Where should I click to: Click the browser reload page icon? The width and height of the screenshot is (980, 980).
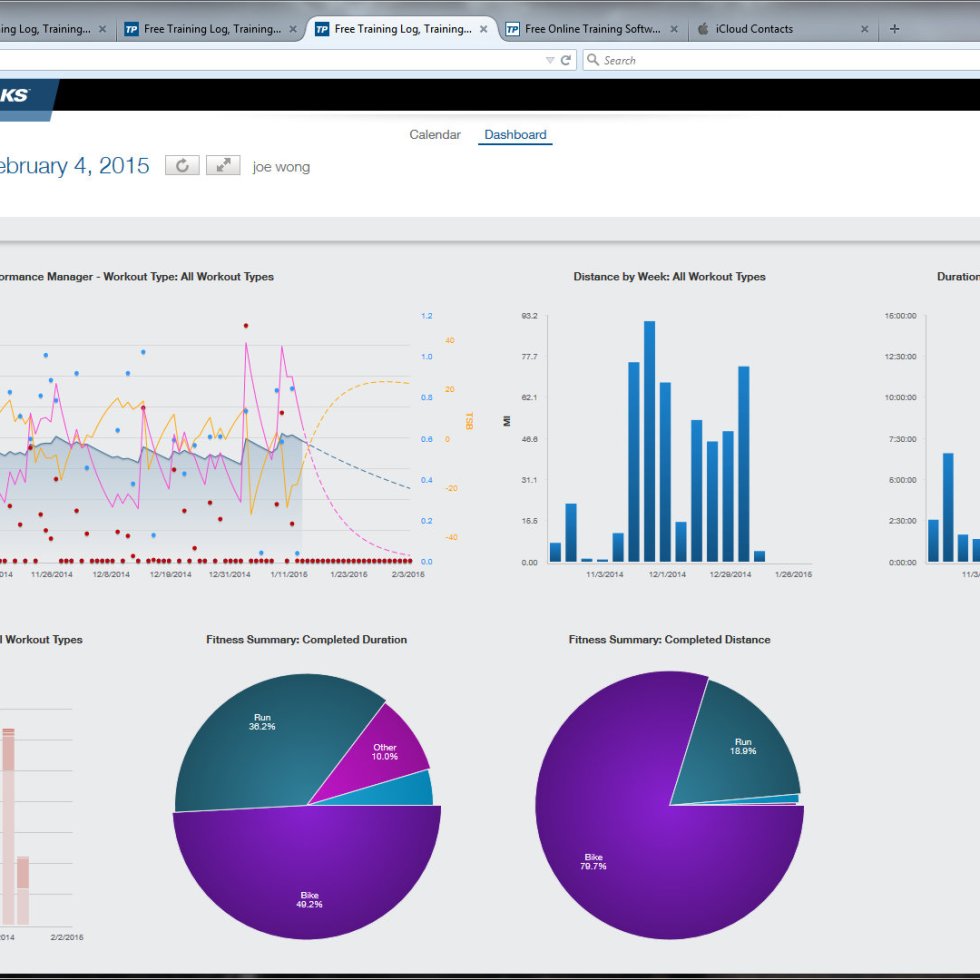566,60
